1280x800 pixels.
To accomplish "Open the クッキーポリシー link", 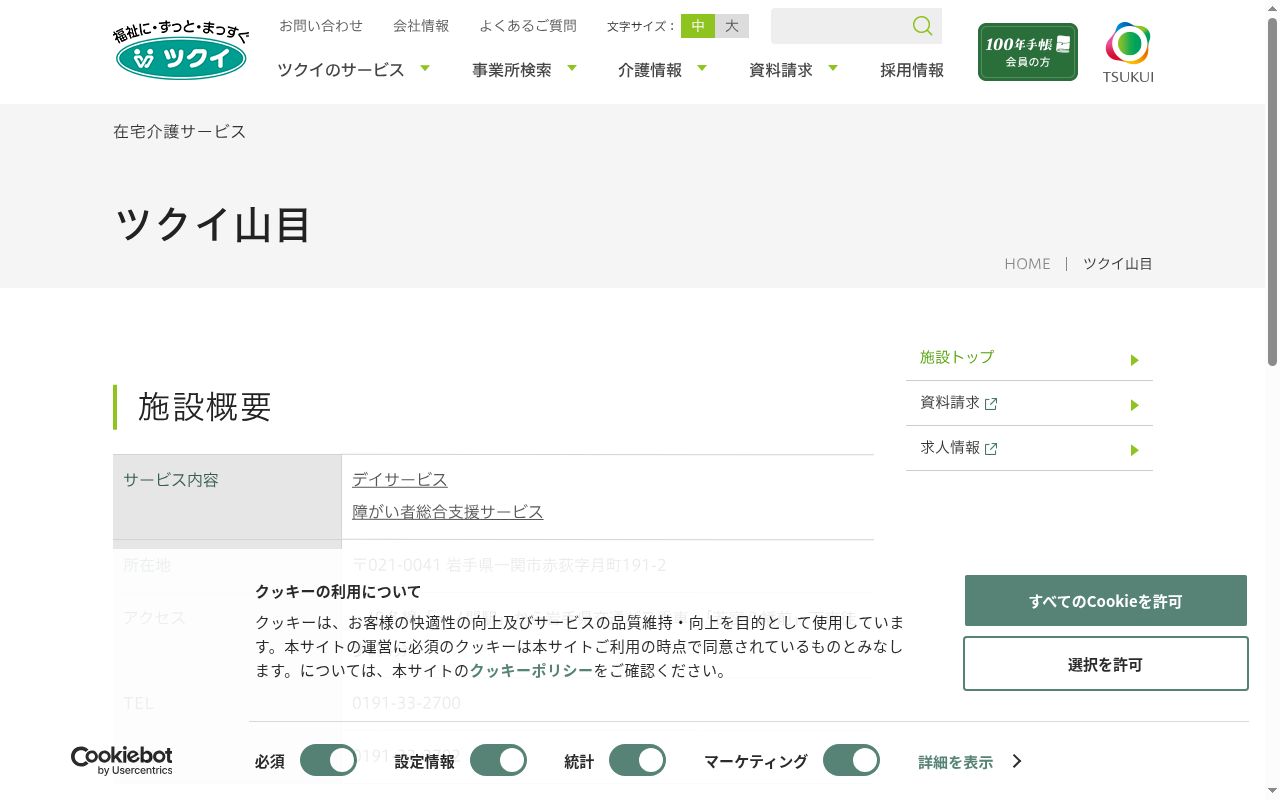I will tap(531, 671).
